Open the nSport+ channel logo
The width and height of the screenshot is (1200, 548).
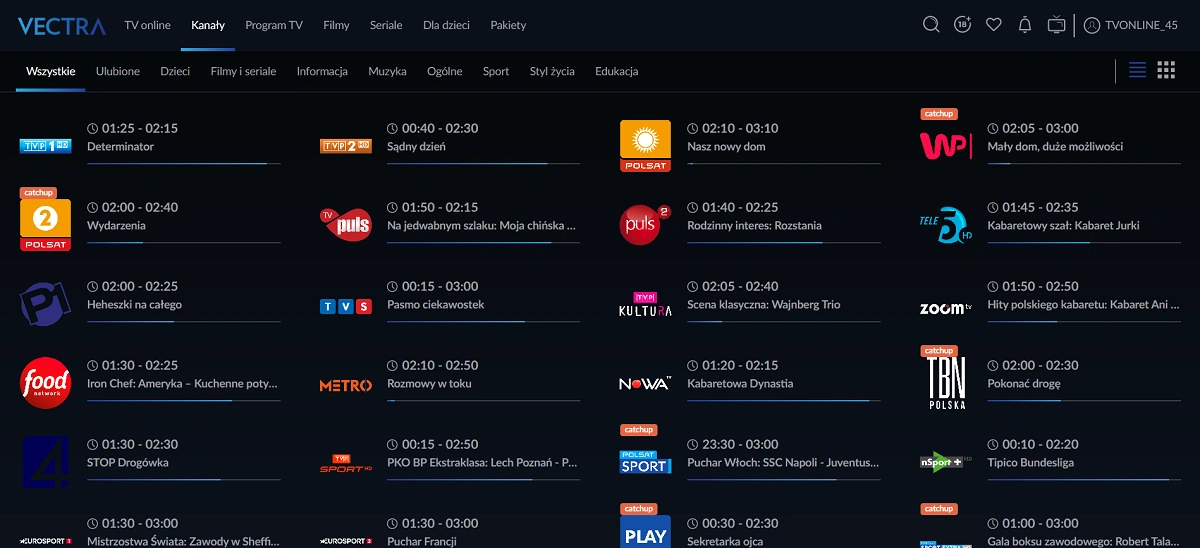[945, 462]
